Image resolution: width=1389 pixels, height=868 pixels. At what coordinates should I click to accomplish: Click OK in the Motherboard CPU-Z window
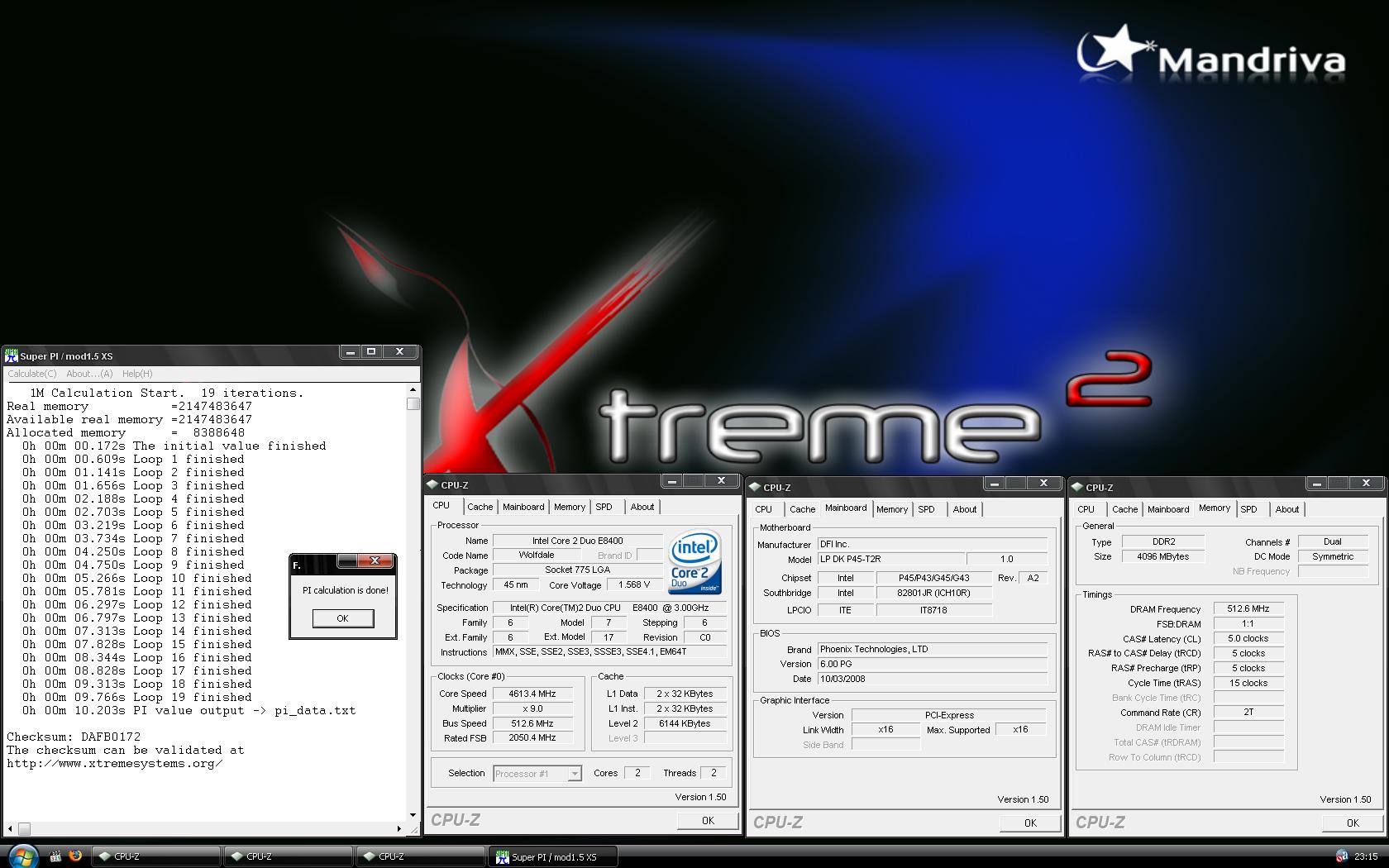(x=1030, y=823)
